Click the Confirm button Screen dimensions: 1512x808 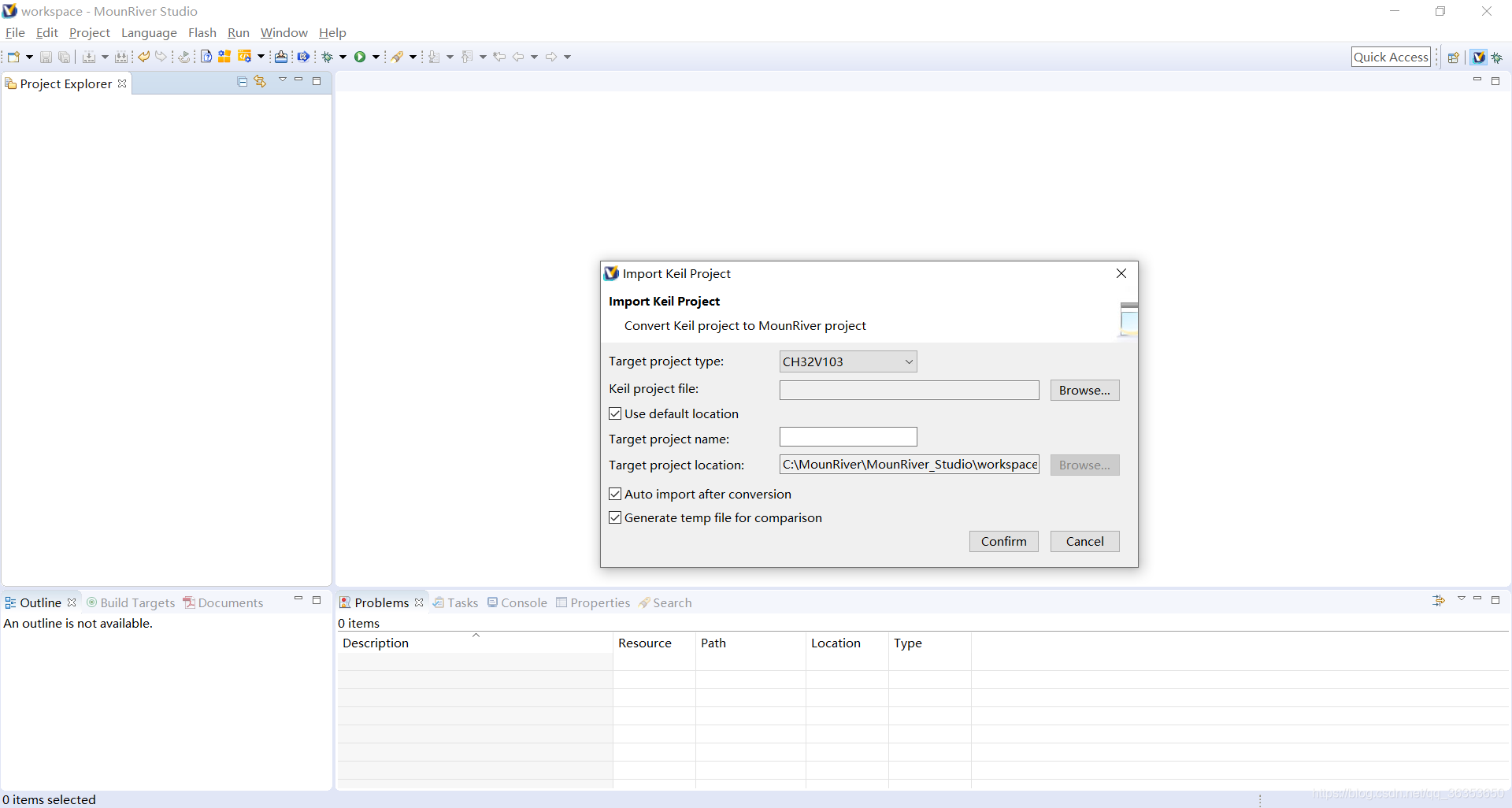click(1003, 541)
